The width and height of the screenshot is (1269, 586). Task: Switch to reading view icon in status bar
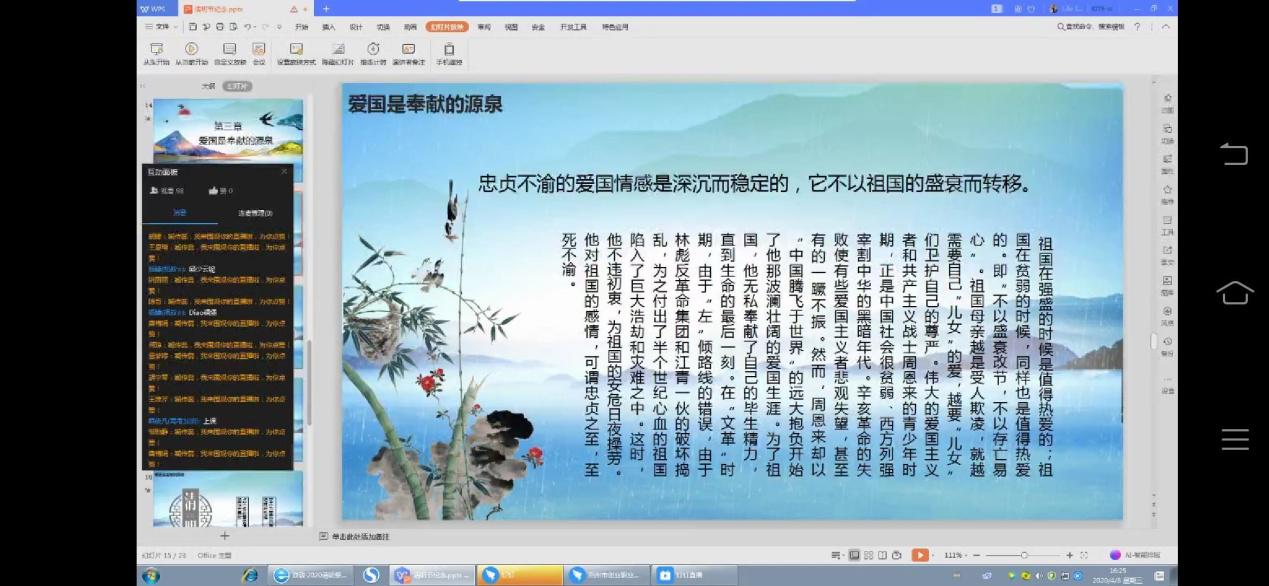click(882, 555)
